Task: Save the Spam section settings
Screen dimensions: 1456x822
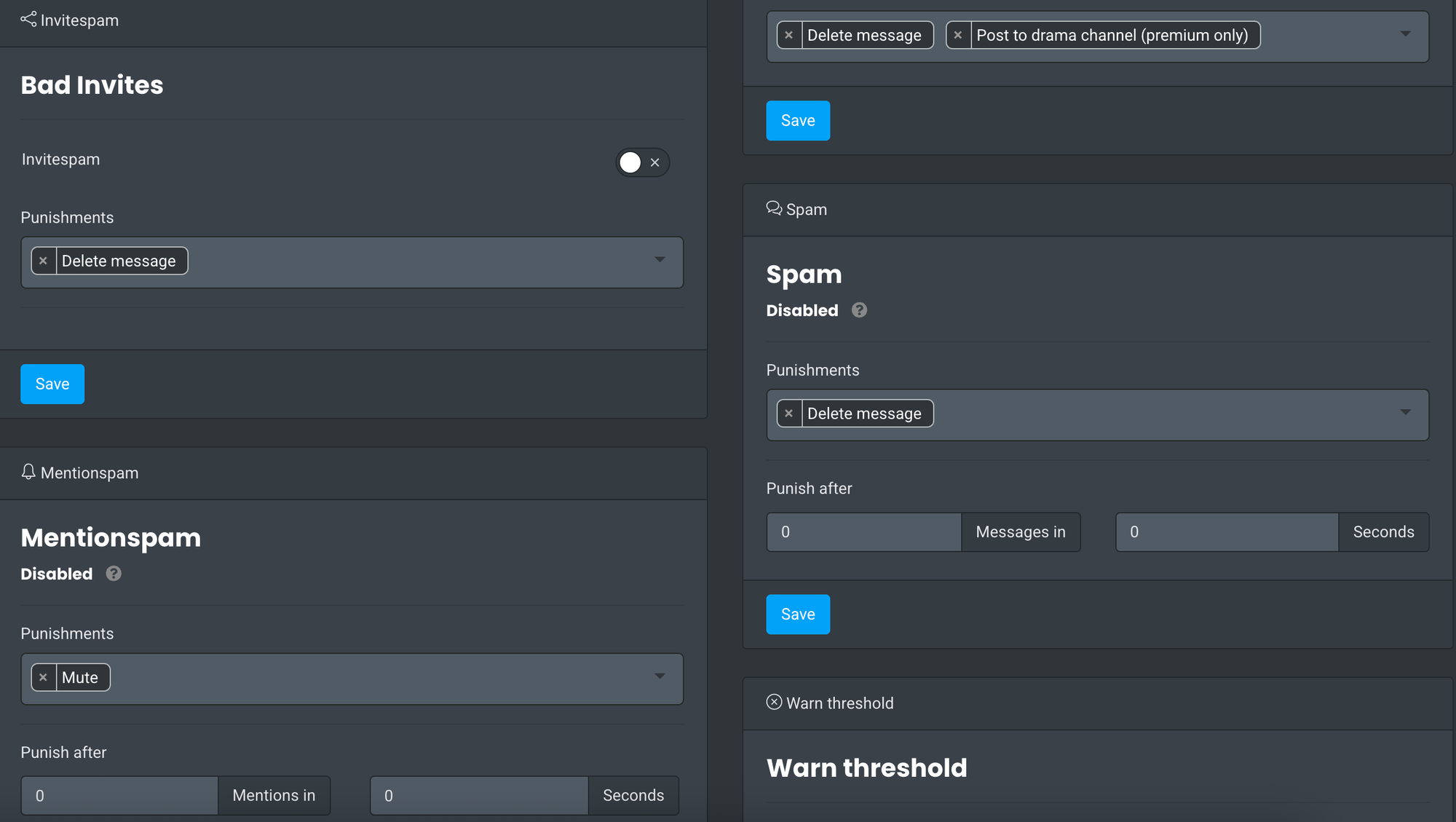Action: click(x=798, y=614)
